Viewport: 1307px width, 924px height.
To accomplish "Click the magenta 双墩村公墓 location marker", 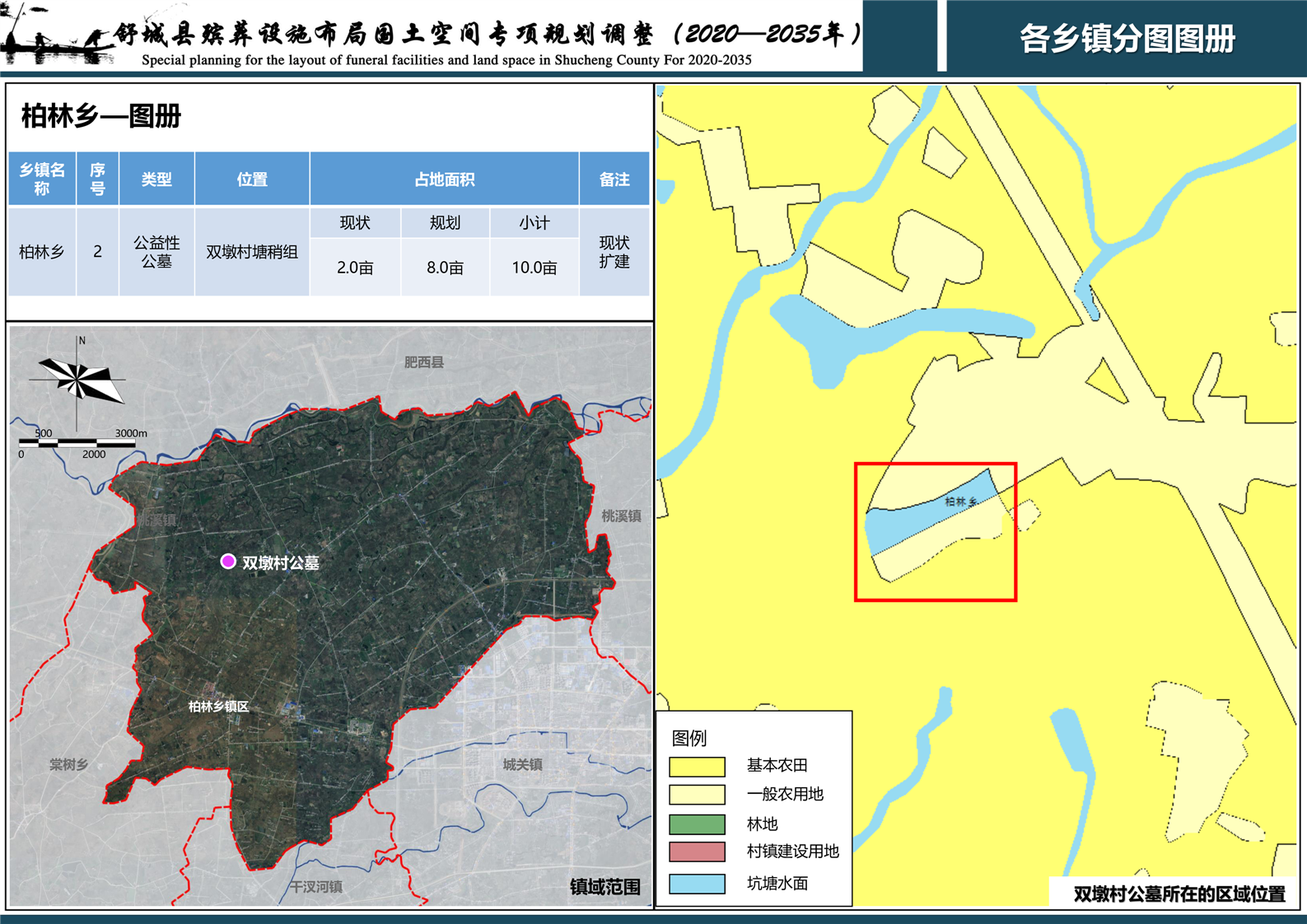I will (x=228, y=562).
